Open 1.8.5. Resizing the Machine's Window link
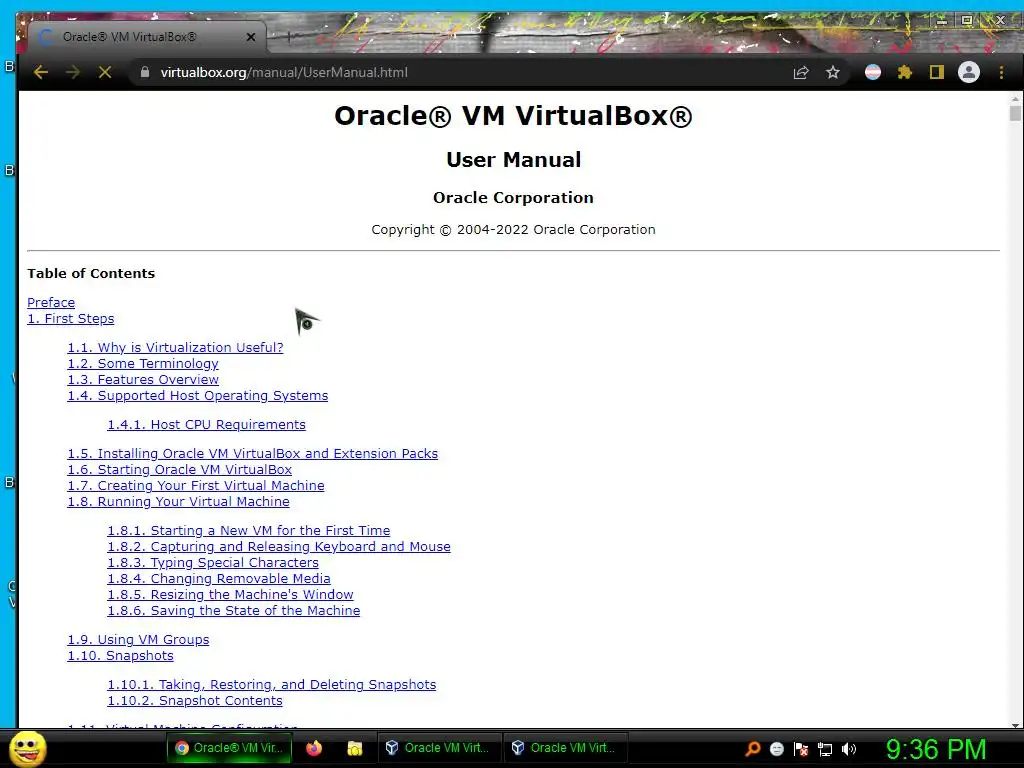1024x768 pixels. 231,594
